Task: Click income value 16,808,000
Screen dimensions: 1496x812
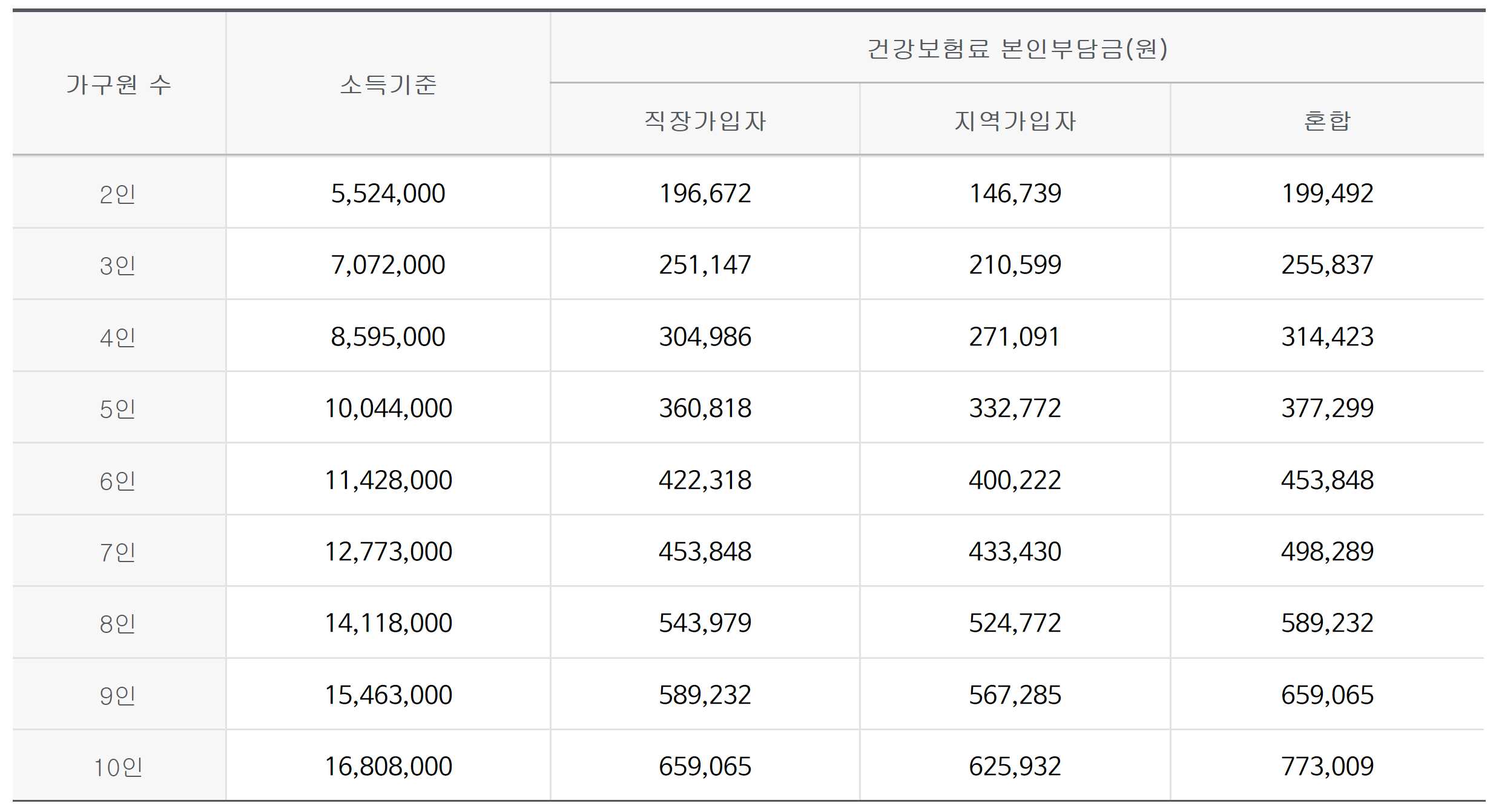Action: pos(388,766)
